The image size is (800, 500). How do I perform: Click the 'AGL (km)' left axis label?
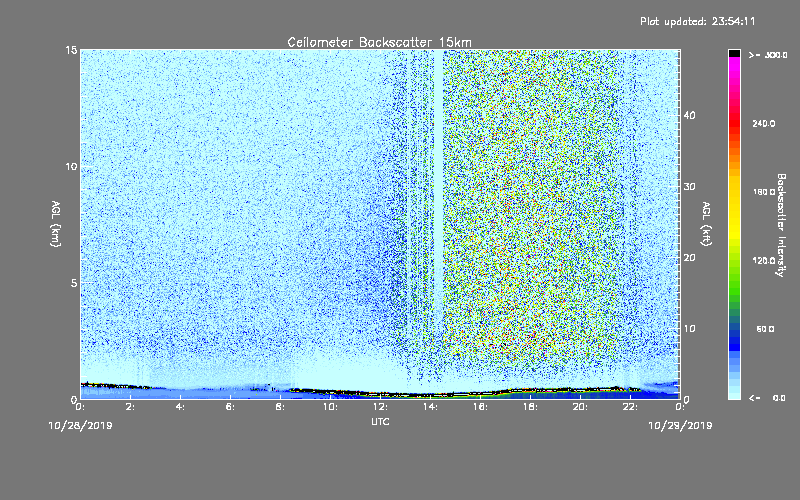(56, 223)
